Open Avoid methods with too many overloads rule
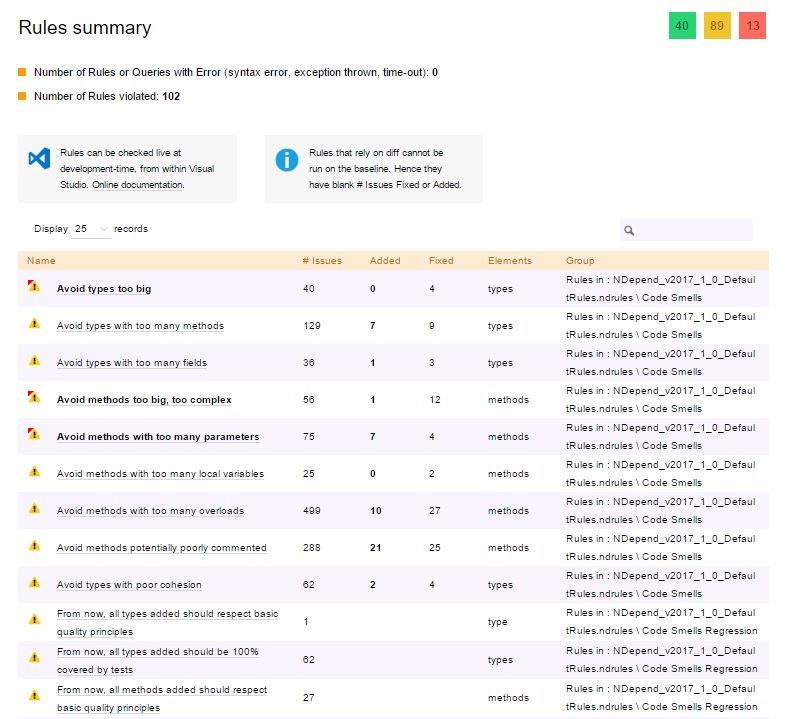The image size is (793, 719). tap(150, 511)
